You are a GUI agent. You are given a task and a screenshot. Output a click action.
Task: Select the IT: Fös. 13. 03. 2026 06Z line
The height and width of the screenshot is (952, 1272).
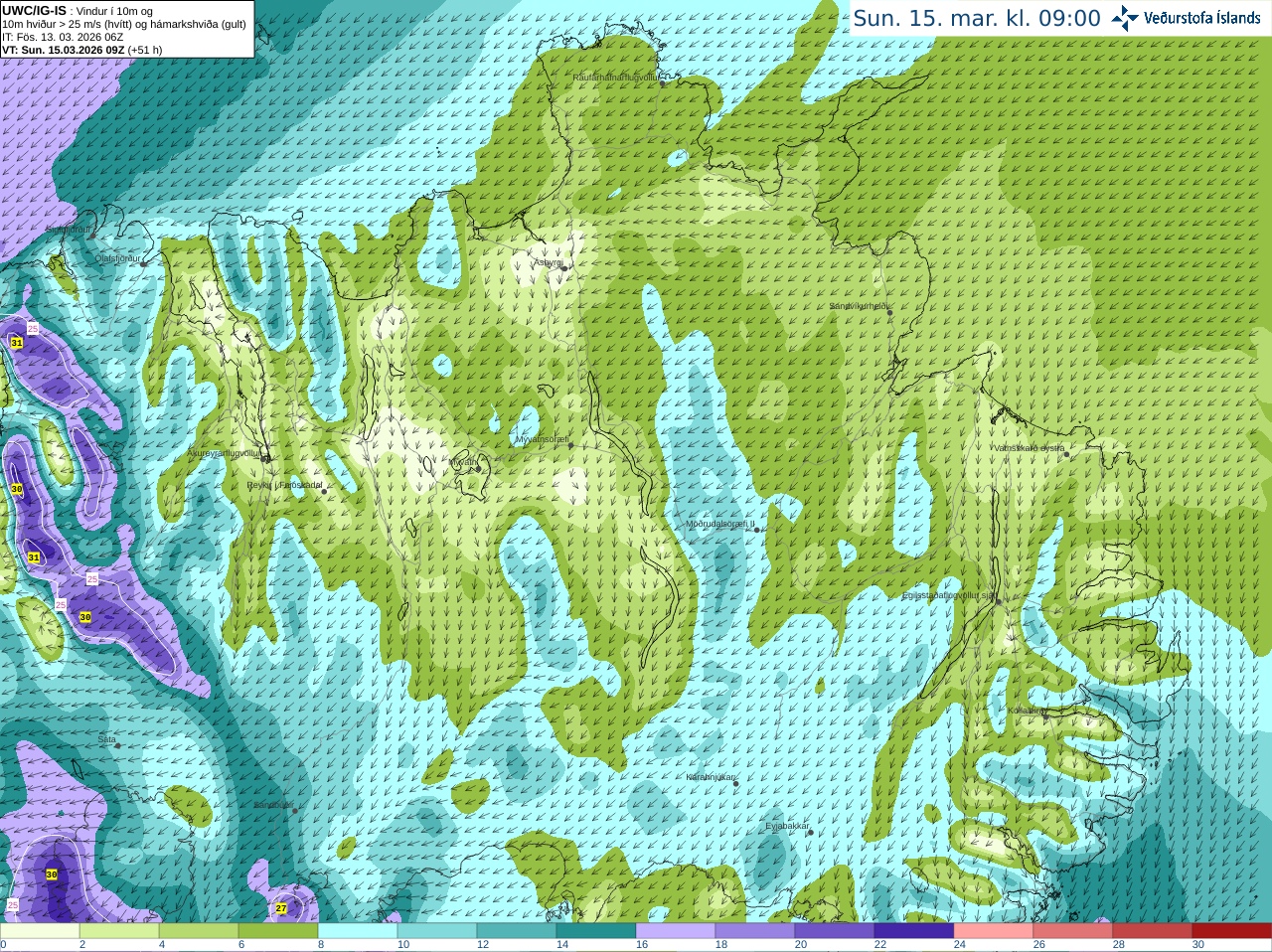tap(63, 37)
